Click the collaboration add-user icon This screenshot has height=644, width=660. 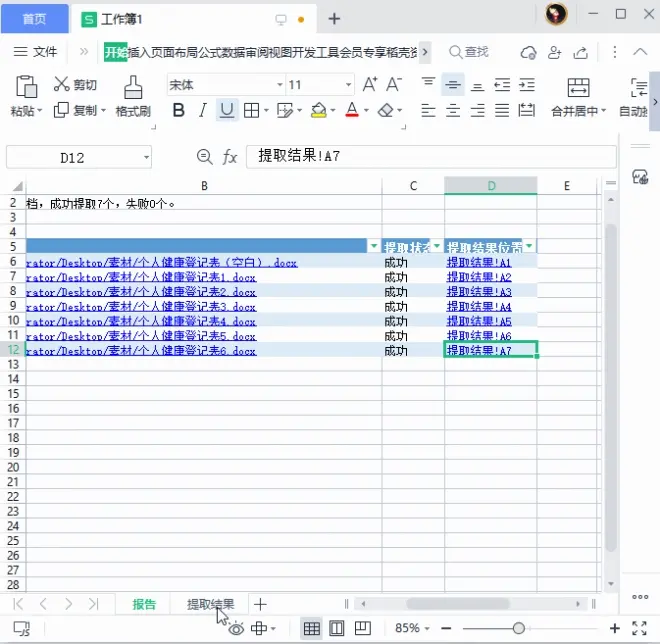[555, 53]
